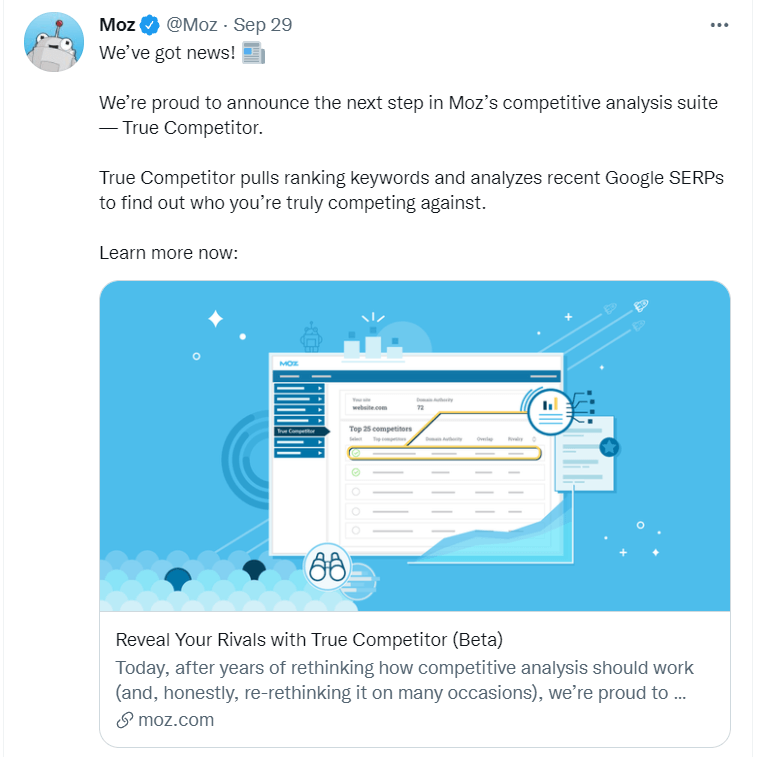Click the newspaper emoji after "We've got news!"
This screenshot has height=757, width=763.
pos(254,53)
